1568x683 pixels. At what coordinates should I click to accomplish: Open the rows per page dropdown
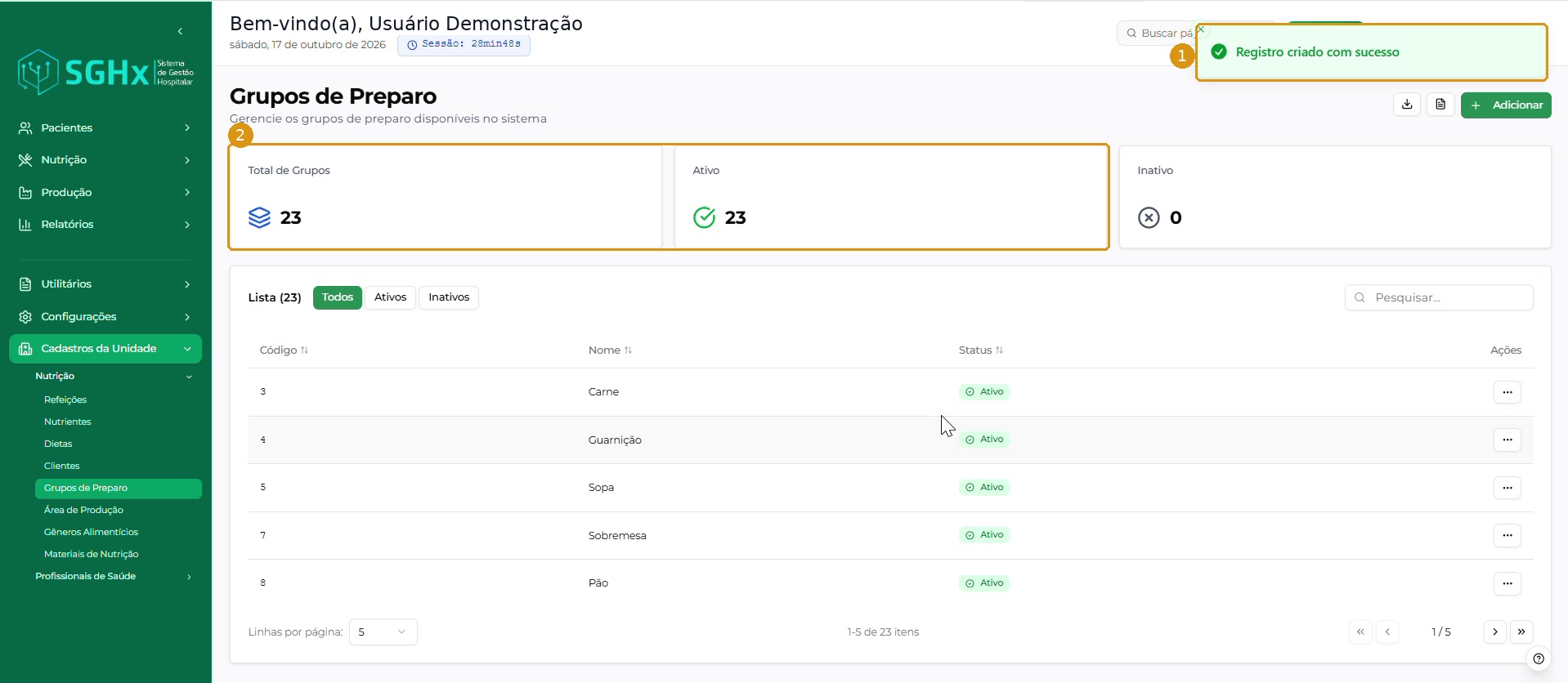click(383, 632)
